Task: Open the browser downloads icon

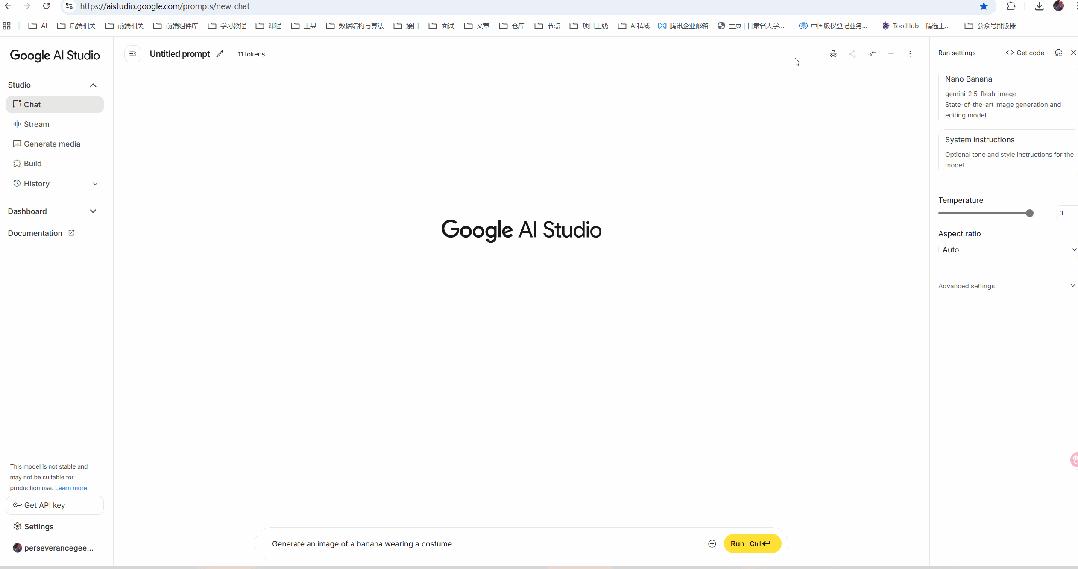Action: click(x=1039, y=6)
